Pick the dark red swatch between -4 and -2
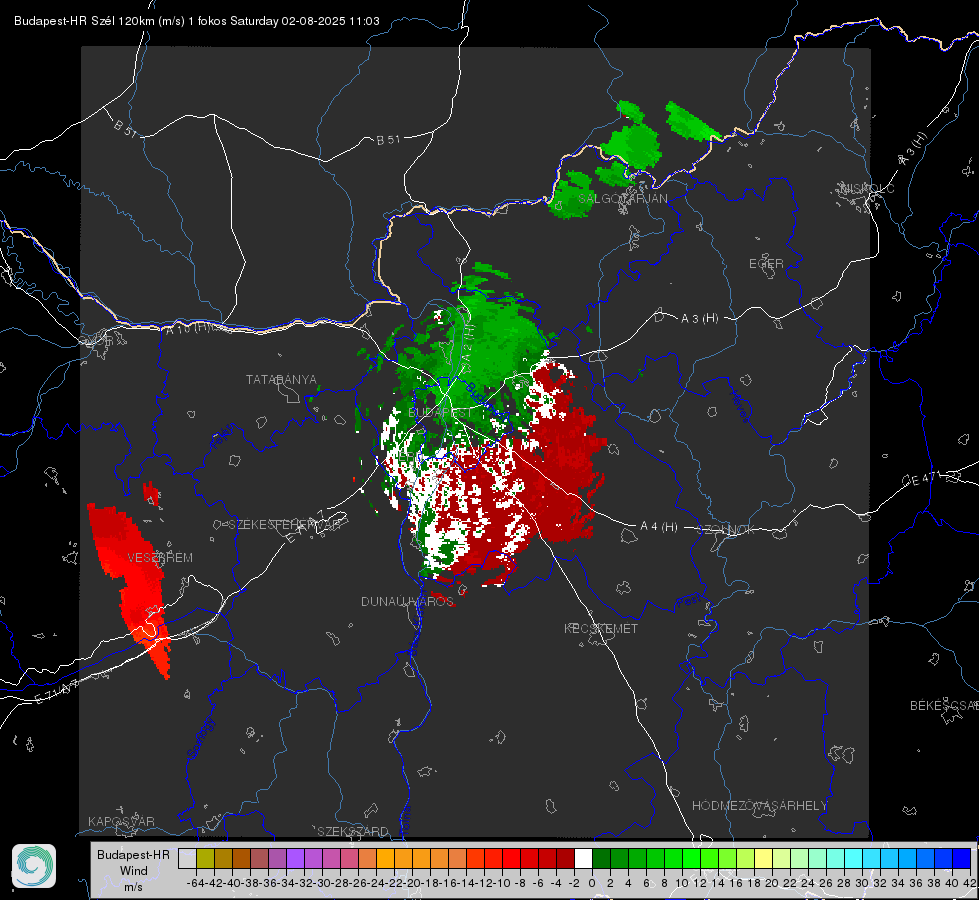Image resolution: width=979 pixels, height=900 pixels. pyautogui.click(x=565, y=858)
